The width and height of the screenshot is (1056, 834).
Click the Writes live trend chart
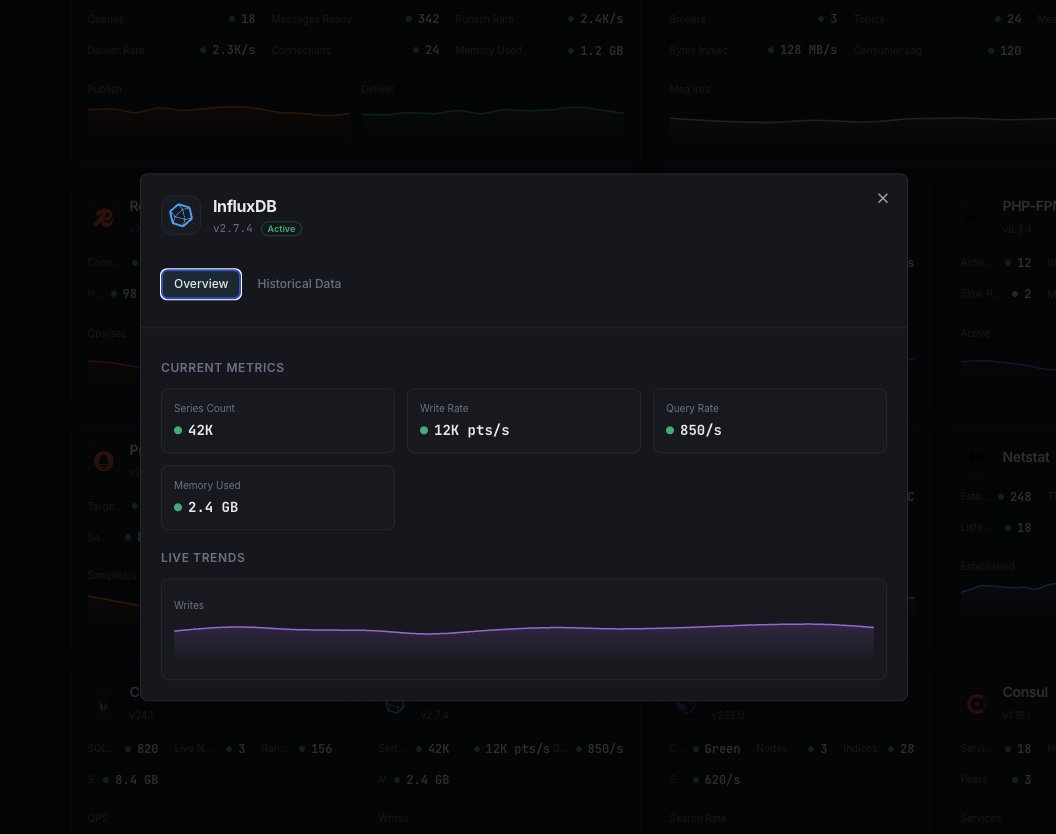point(524,629)
